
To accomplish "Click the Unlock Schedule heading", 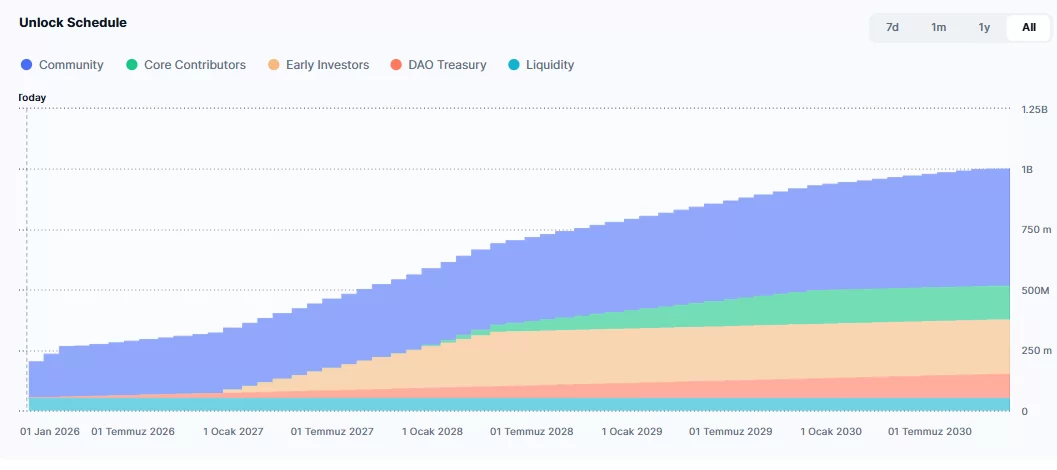I will (73, 22).
